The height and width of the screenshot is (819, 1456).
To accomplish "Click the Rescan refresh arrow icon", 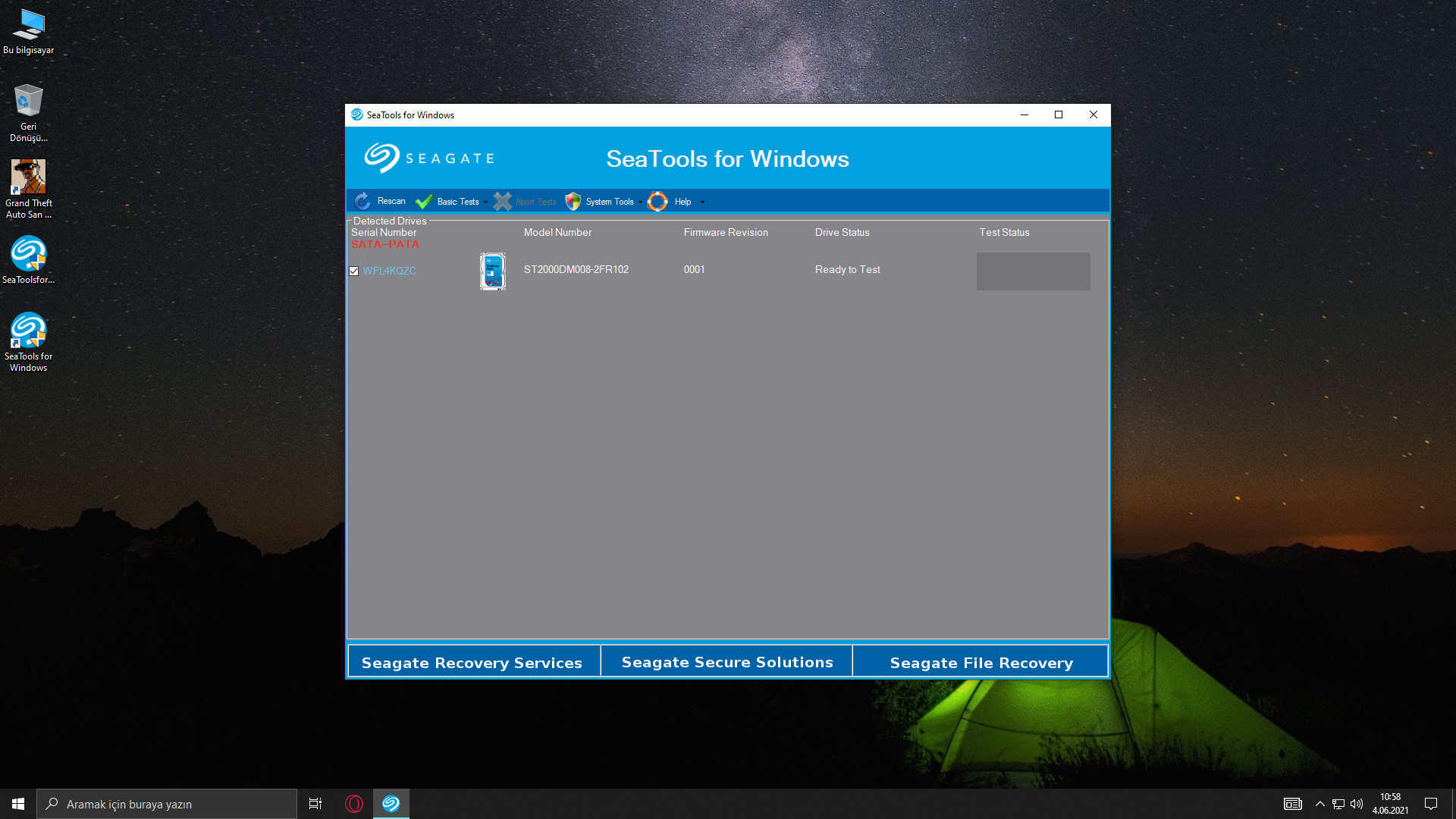I will pos(362,201).
